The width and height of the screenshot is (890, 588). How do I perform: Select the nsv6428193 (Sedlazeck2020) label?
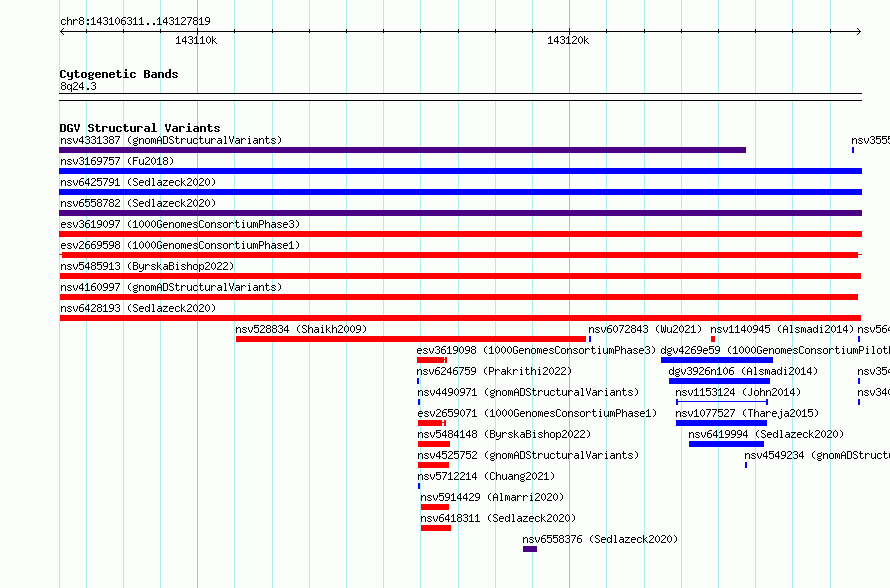click(x=138, y=308)
